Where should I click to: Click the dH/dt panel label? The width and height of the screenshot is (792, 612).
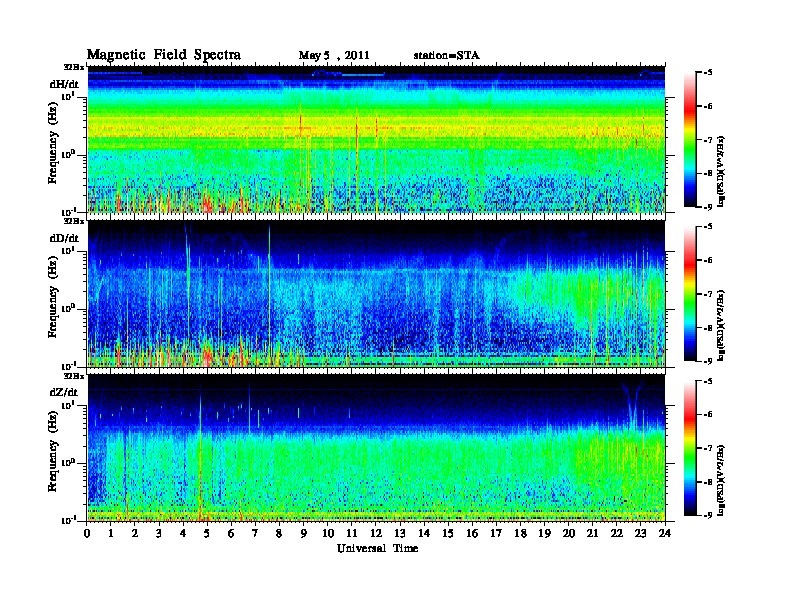click(64, 84)
